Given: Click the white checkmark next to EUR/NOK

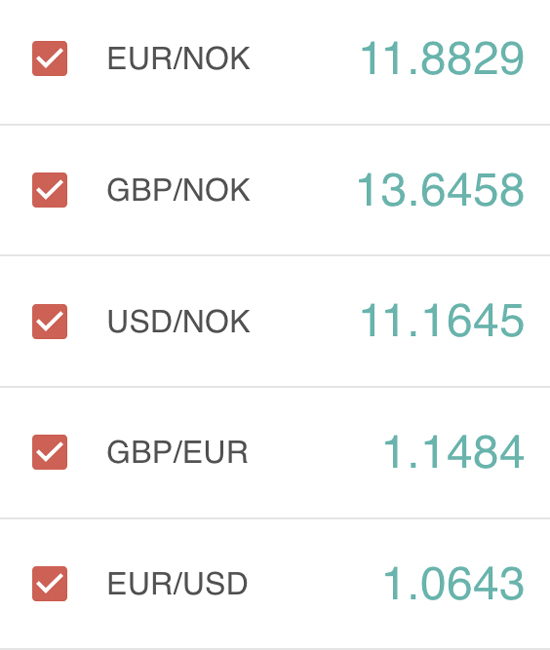Looking at the screenshot, I should point(50,58).
